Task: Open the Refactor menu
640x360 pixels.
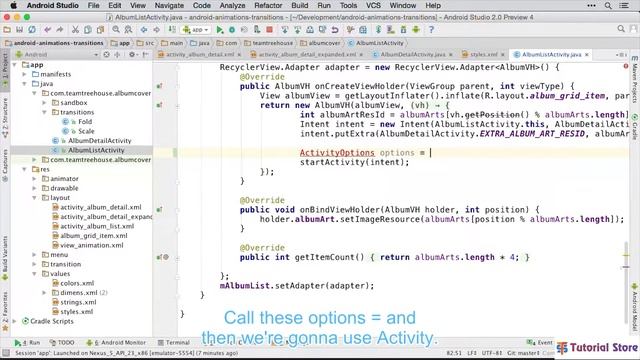Action: 268,5
